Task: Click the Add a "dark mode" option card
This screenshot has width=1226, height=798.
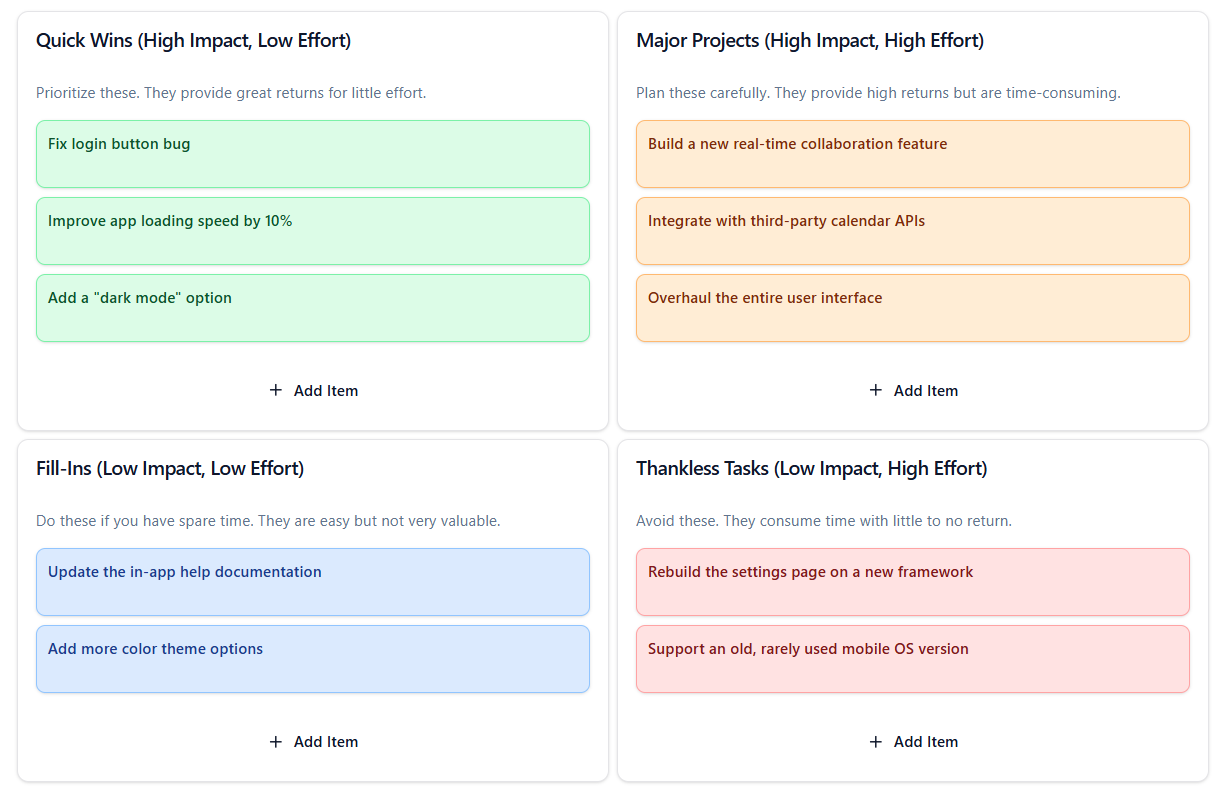Action: pos(313,308)
